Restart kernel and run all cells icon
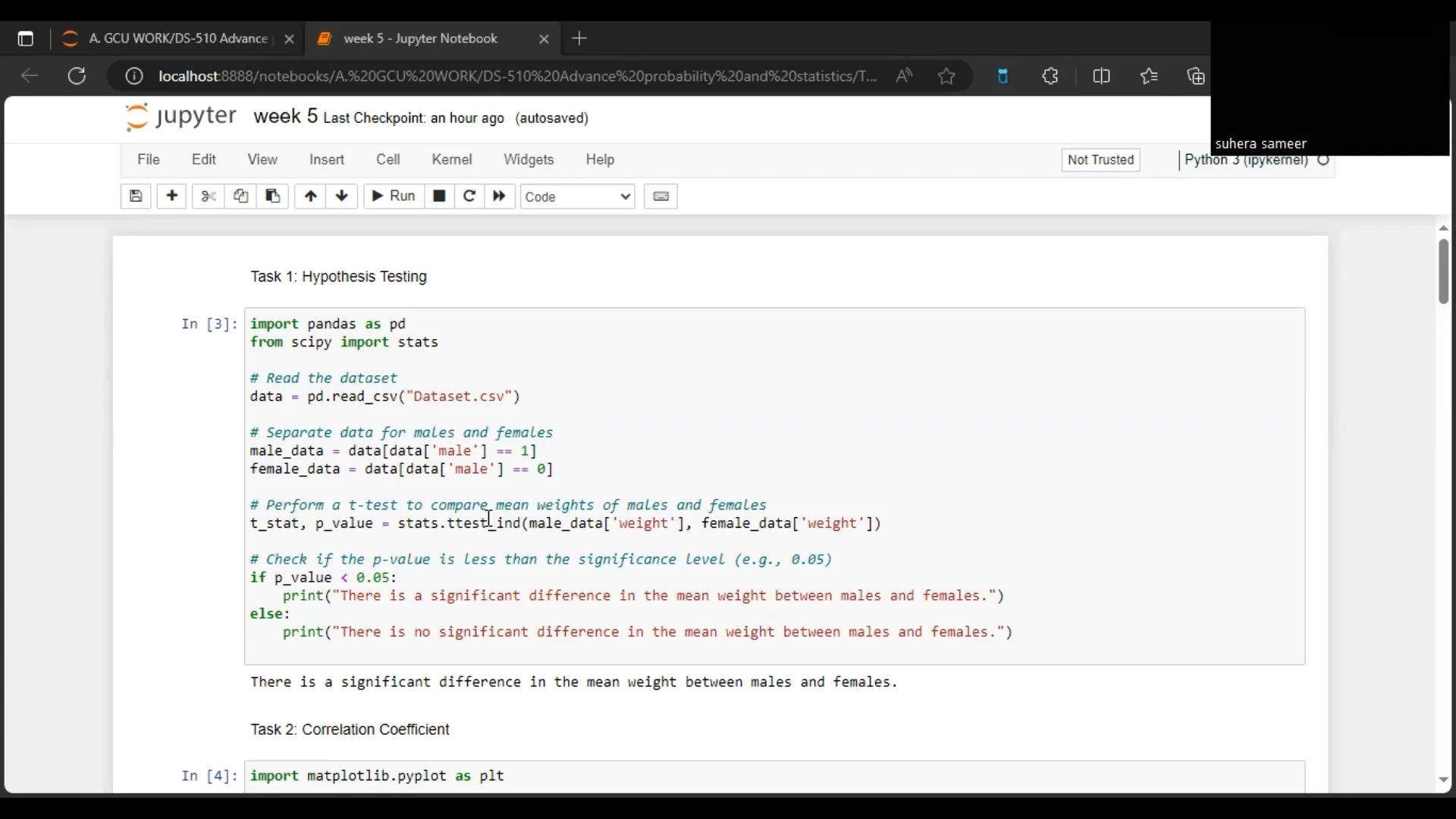 click(500, 196)
